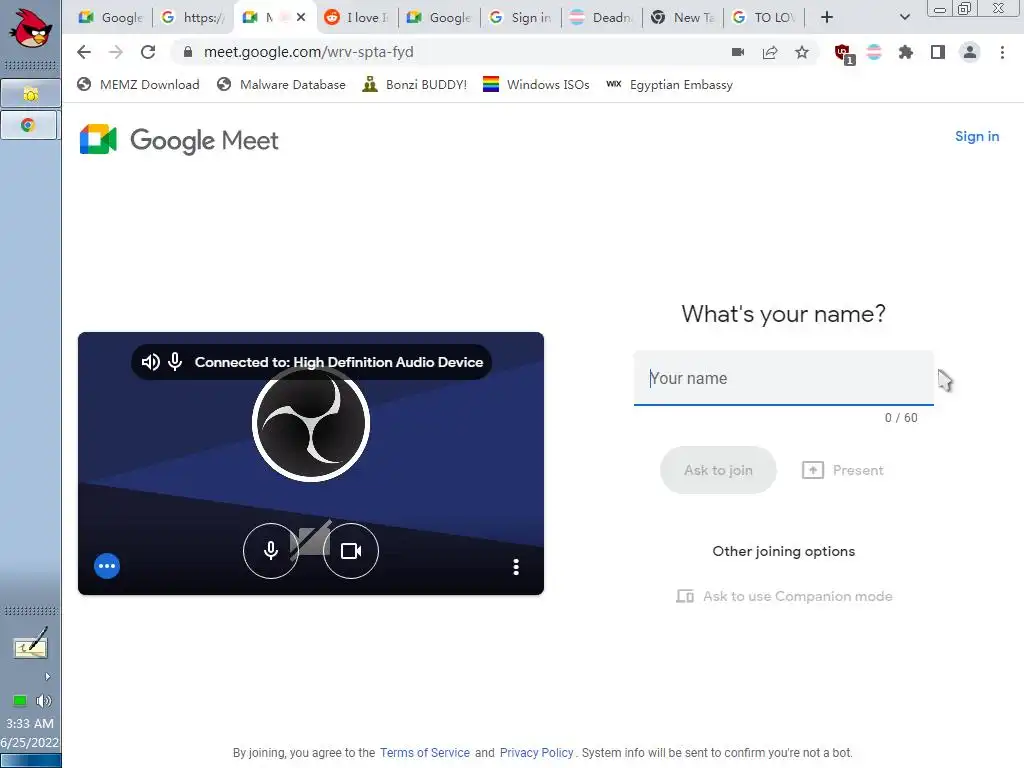
Task: Click the taskbar clock 3:33 AM
Action: [30, 724]
